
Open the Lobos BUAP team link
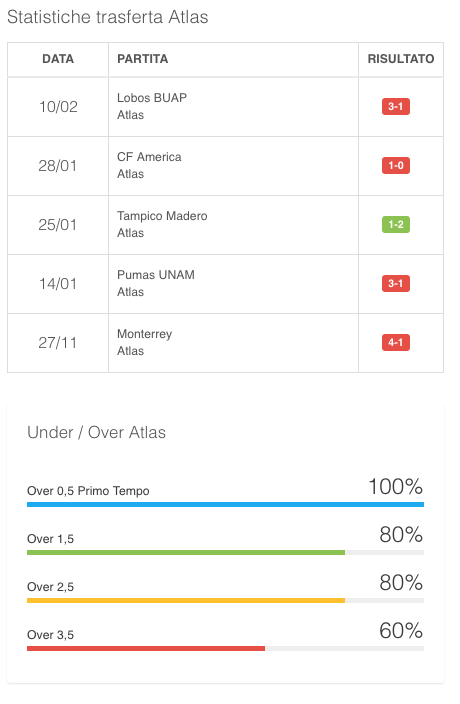click(152, 98)
